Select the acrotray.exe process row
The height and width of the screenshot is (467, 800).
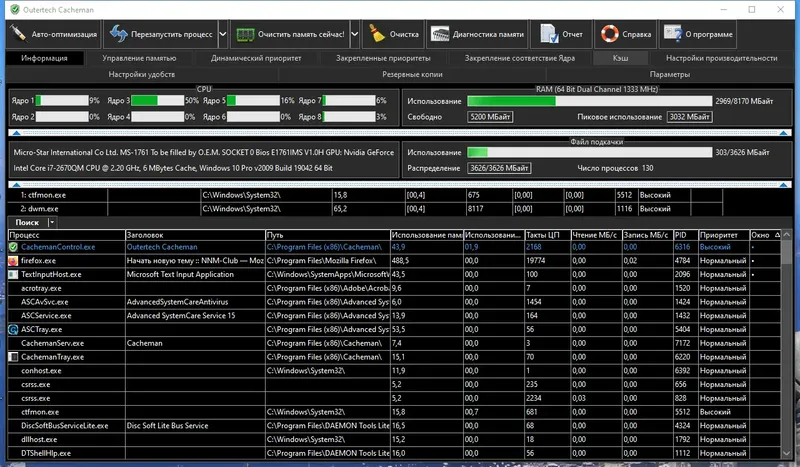point(394,288)
